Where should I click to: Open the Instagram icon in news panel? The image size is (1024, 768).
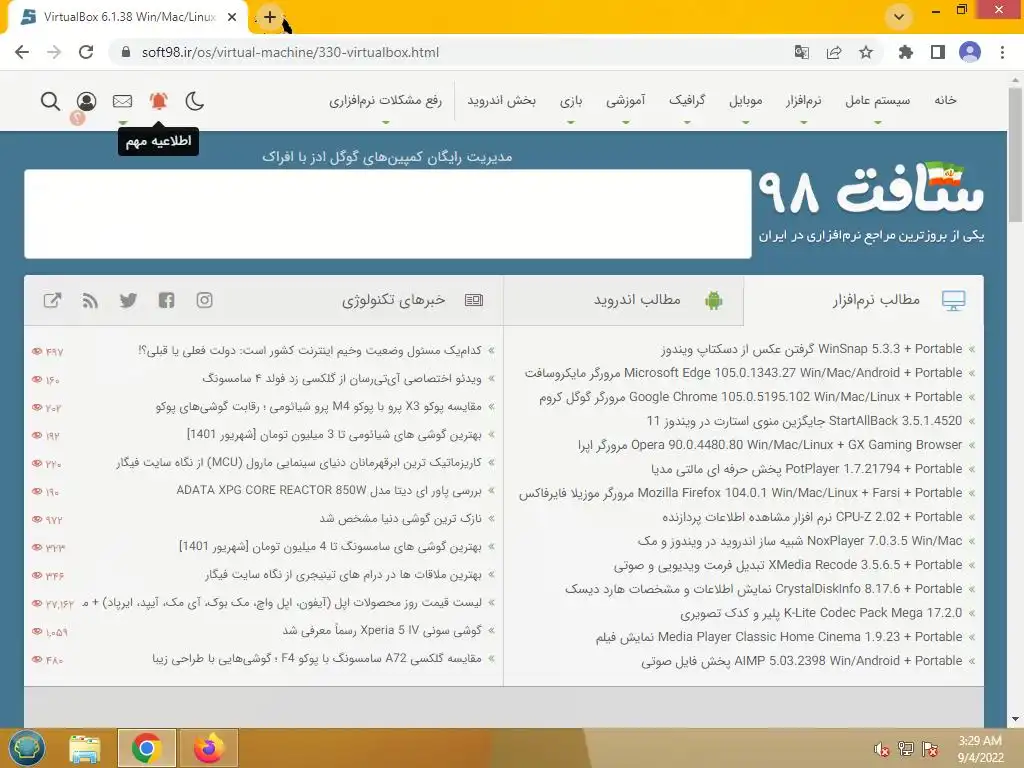(204, 300)
